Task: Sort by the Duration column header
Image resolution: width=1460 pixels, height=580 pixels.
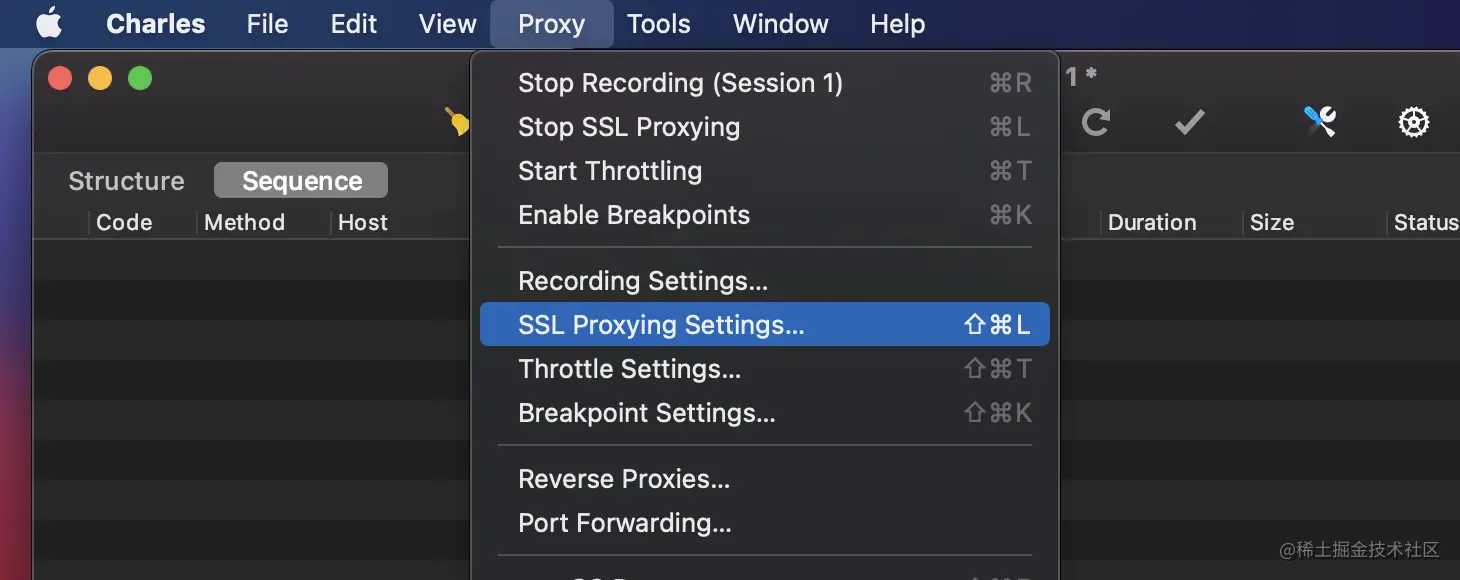Action: pyautogui.click(x=1151, y=222)
